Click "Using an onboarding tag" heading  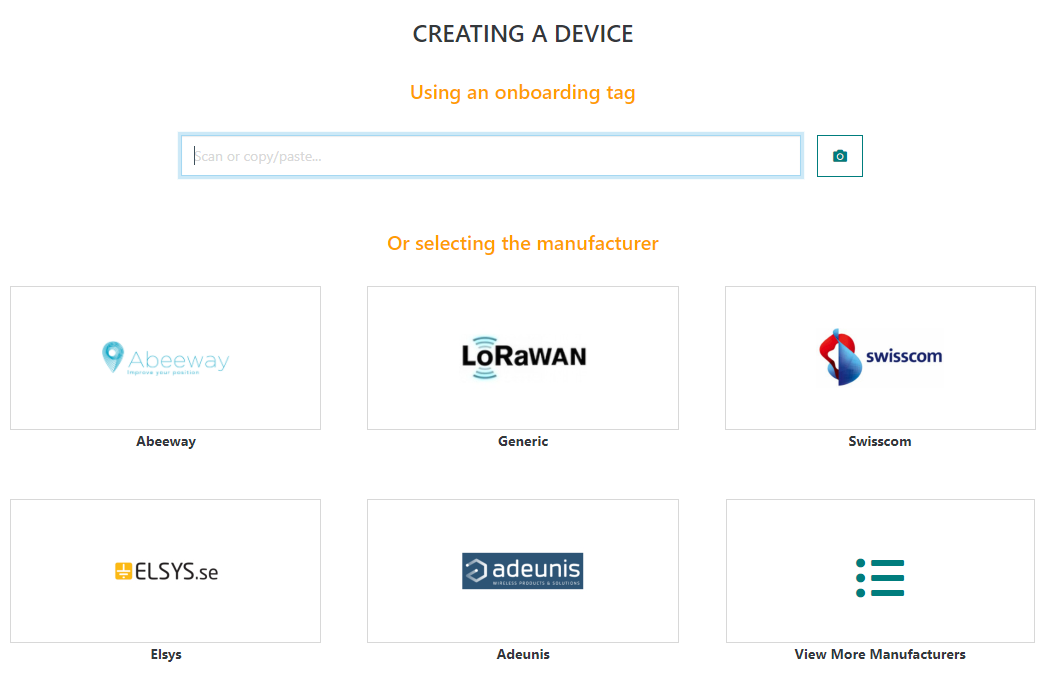pos(523,93)
